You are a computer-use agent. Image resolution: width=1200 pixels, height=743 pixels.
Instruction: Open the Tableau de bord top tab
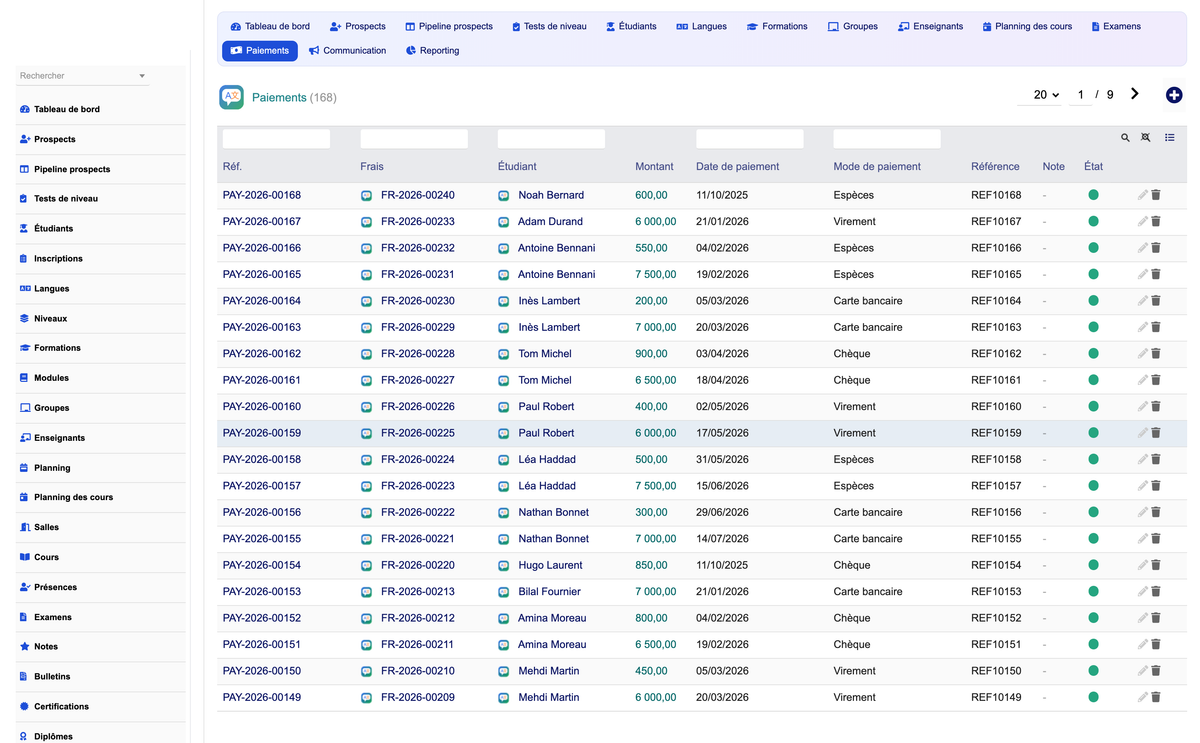[x=270, y=26]
